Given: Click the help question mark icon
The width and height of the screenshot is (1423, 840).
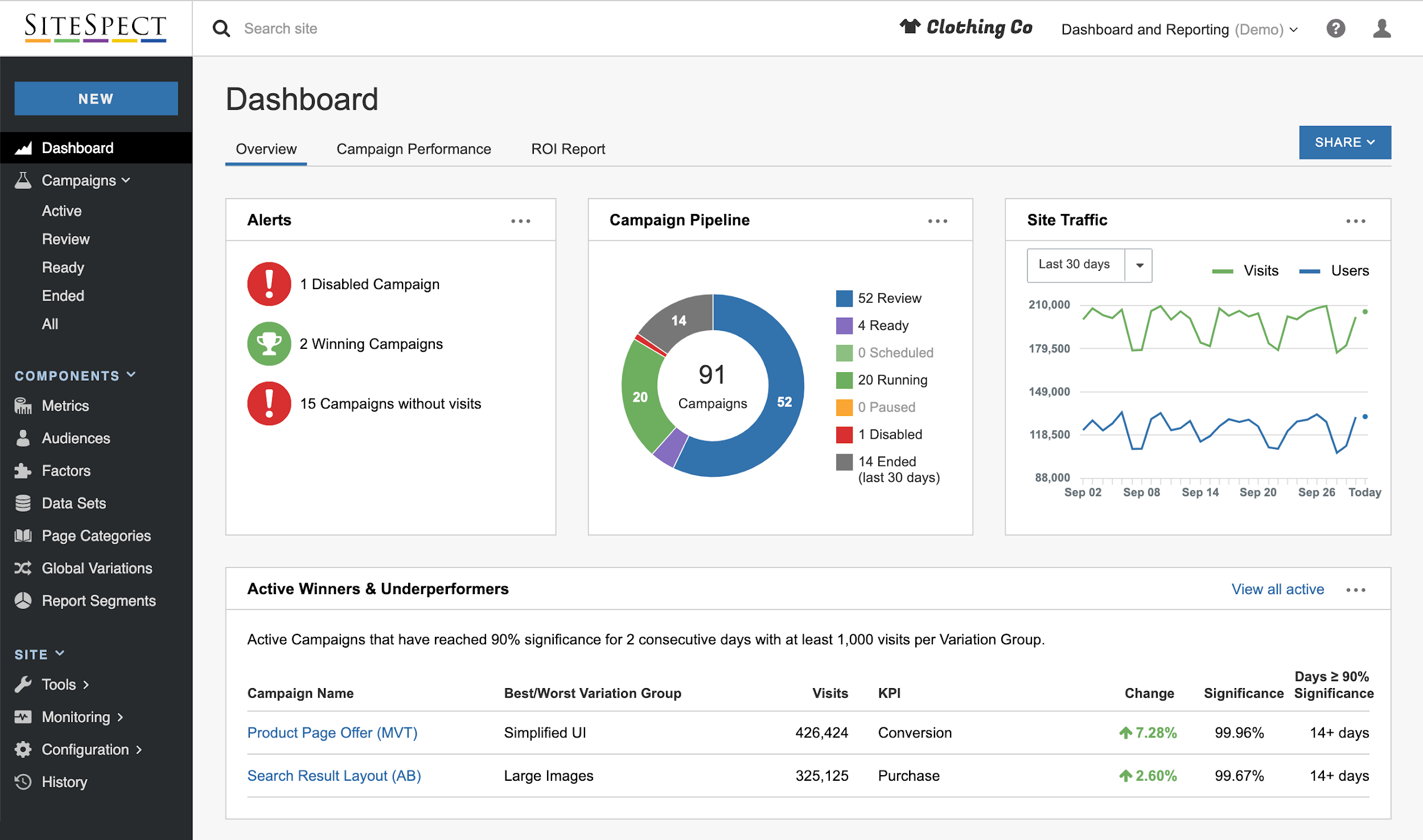Looking at the screenshot, I should 1335,28.
